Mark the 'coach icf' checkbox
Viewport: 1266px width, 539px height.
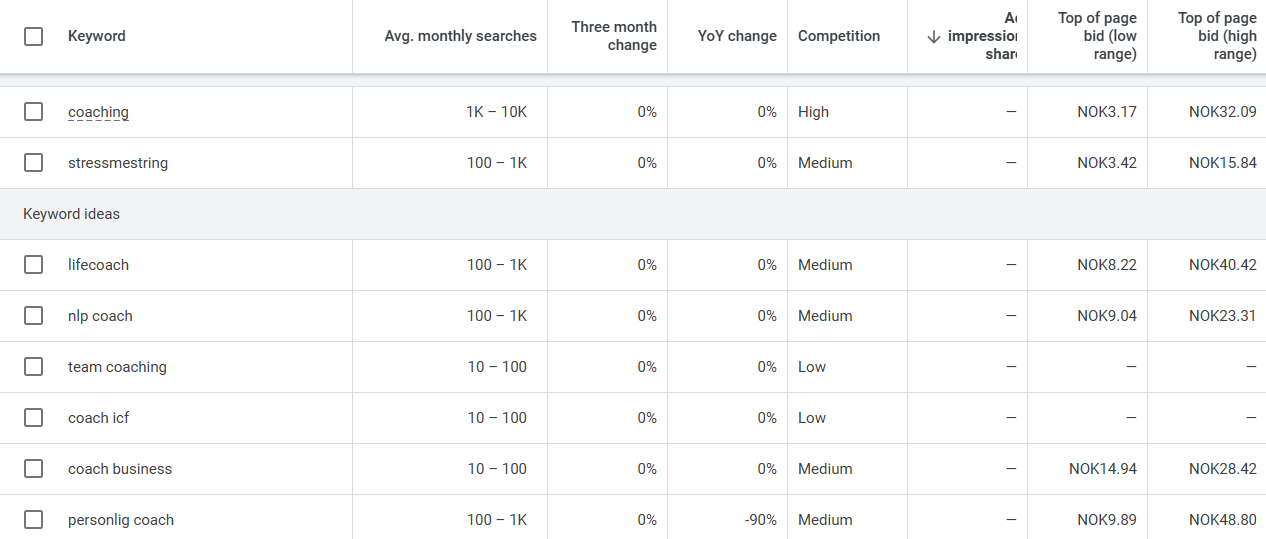pos(34,417)
